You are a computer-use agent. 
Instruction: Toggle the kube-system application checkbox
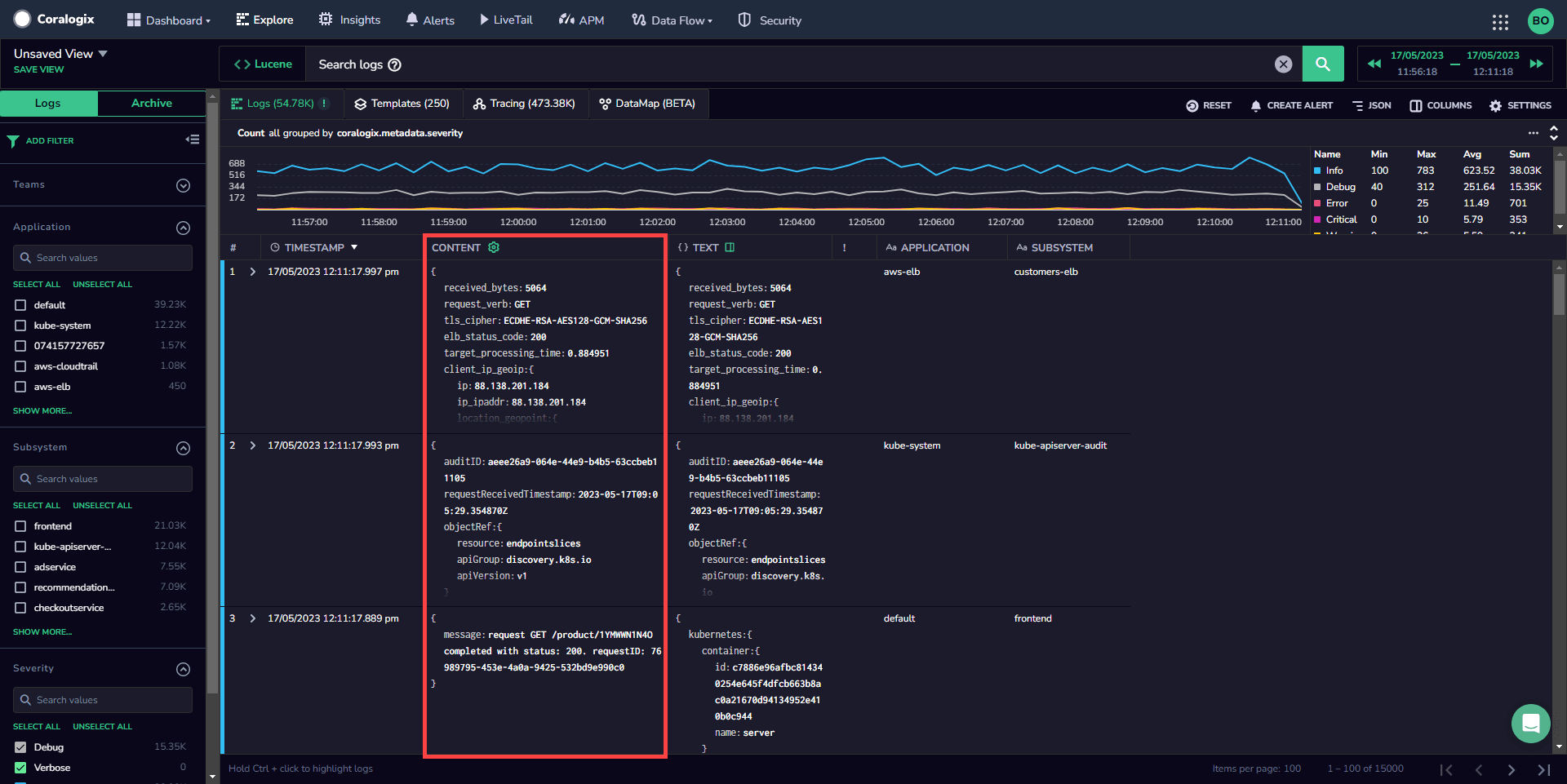[x=20, y=326]
